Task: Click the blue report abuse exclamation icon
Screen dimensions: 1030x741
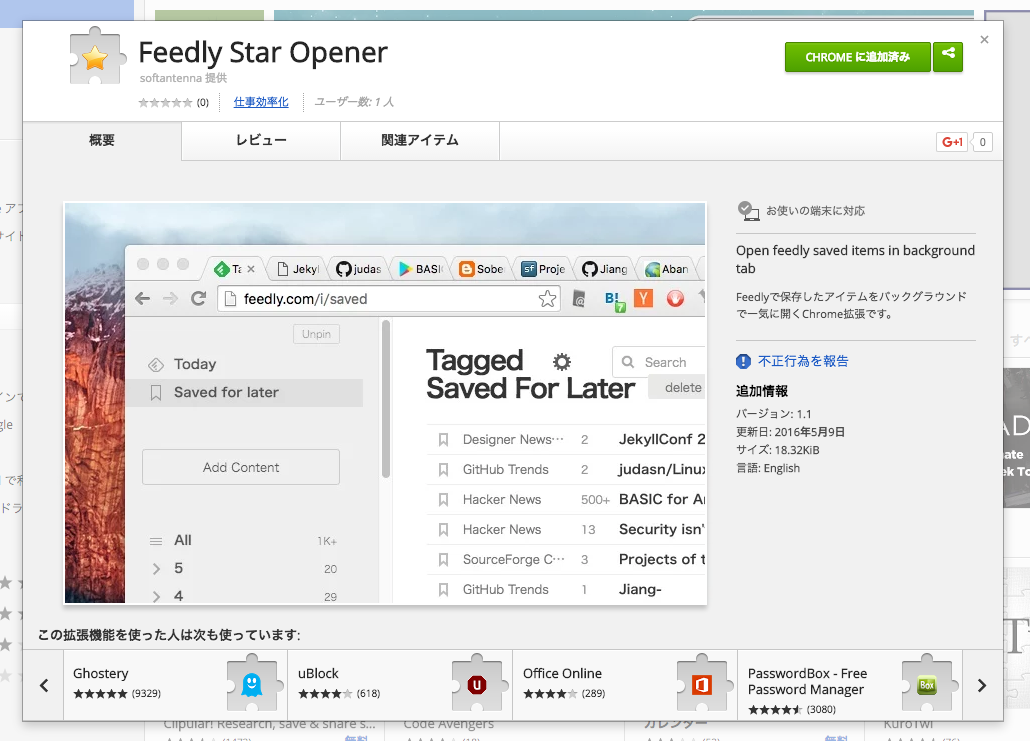Action: (743, 361)
